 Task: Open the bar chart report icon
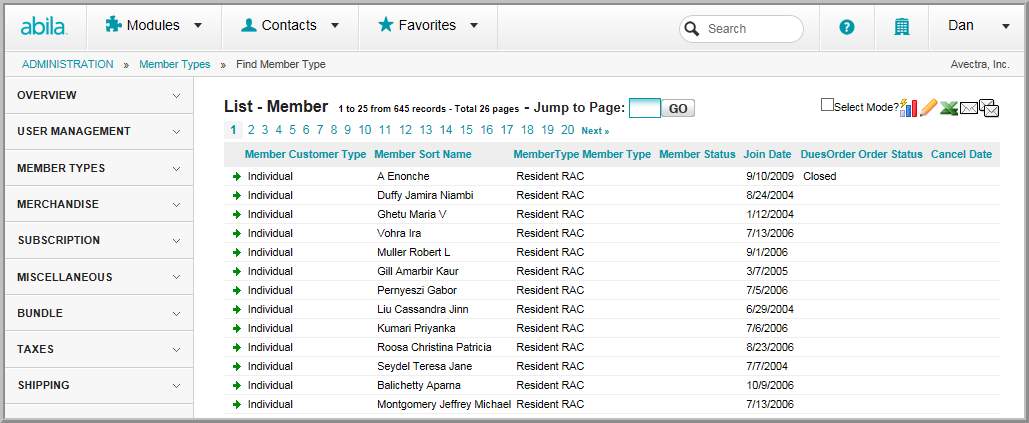click(908, 108)
